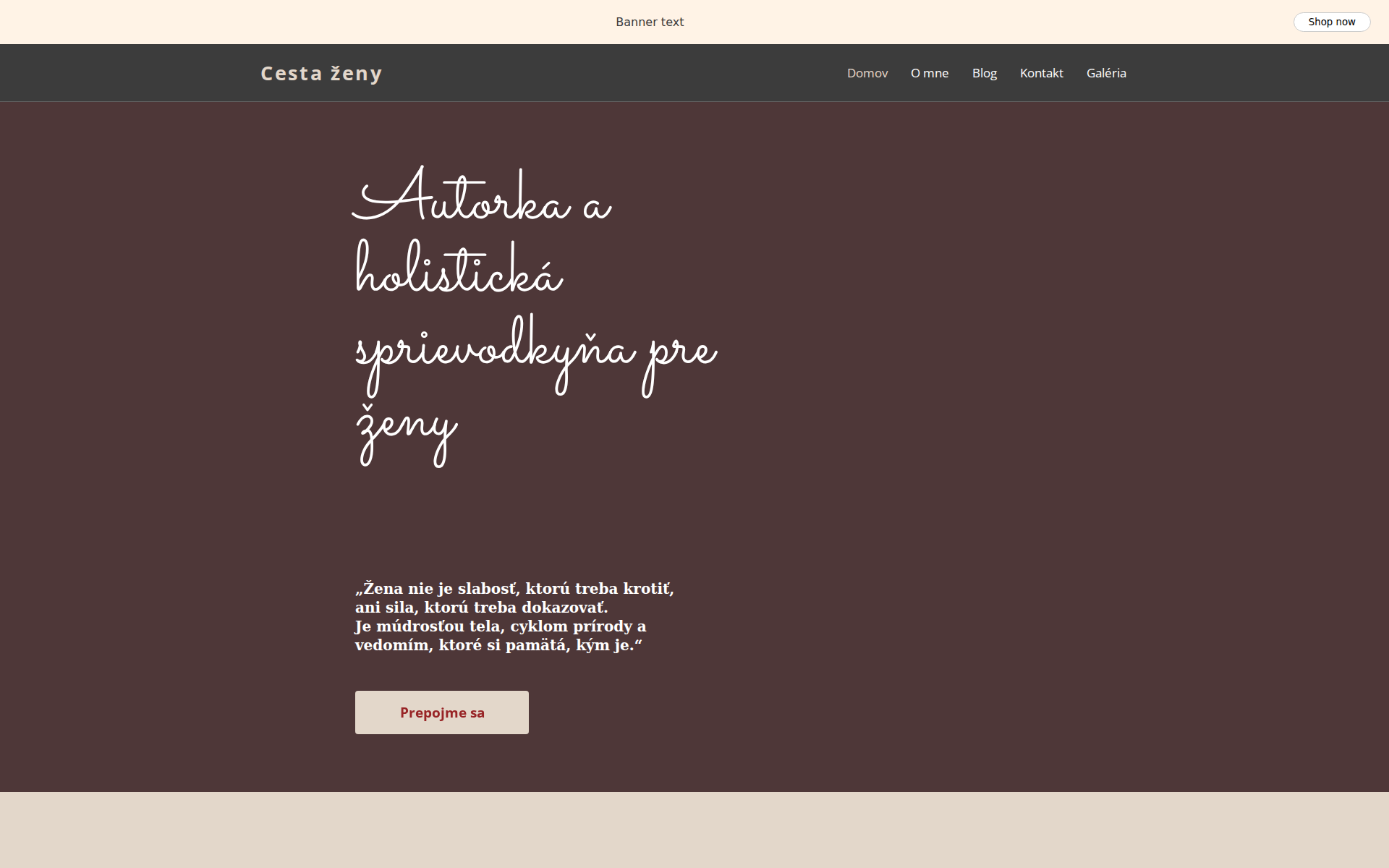Click quote line 'vedomím, ktoré si pamätá'
Screen dimensions: 1389x868
[498, 645]
